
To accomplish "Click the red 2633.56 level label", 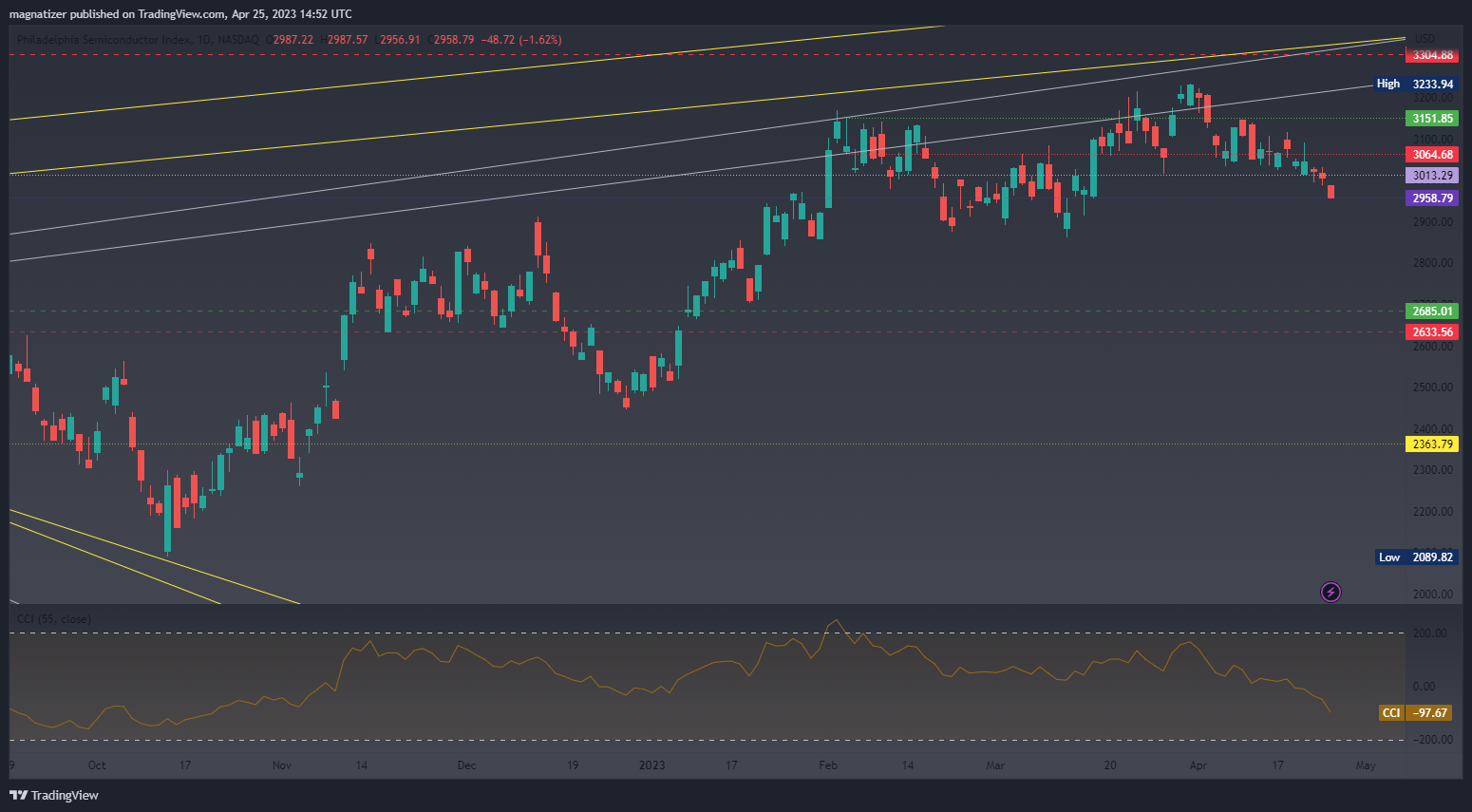I will point(1432,332).
